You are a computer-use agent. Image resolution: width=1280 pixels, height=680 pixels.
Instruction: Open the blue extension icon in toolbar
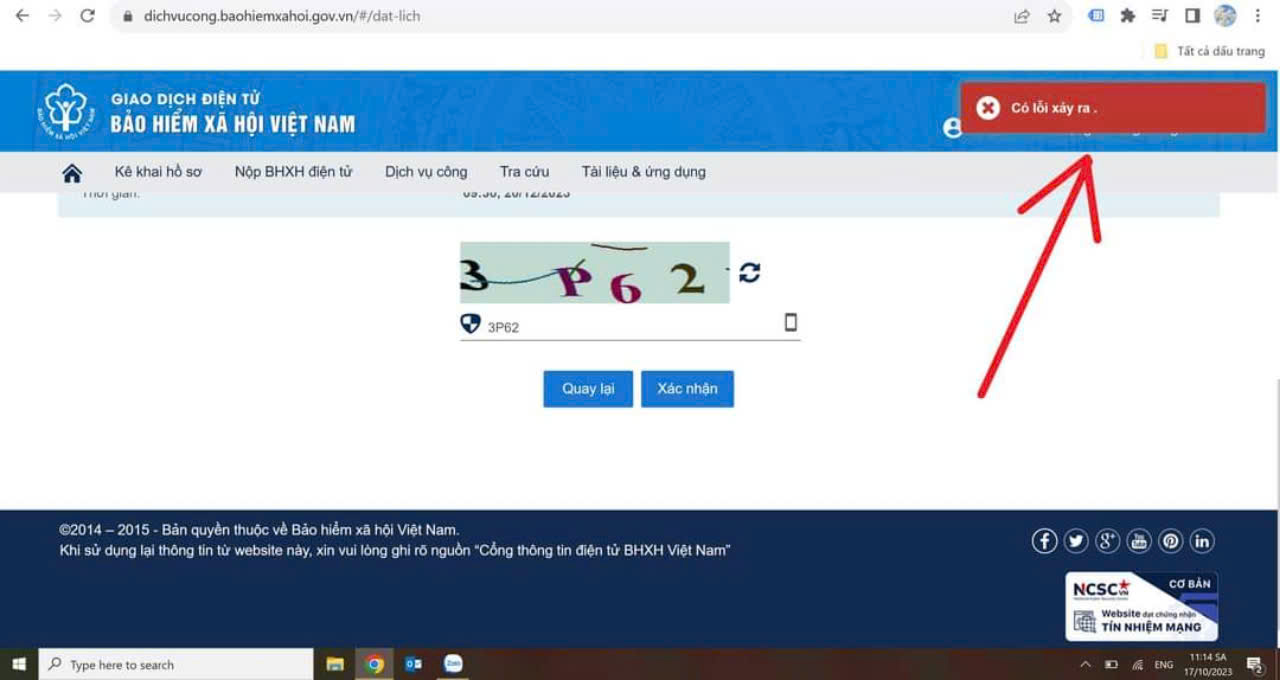(1096, 16)
